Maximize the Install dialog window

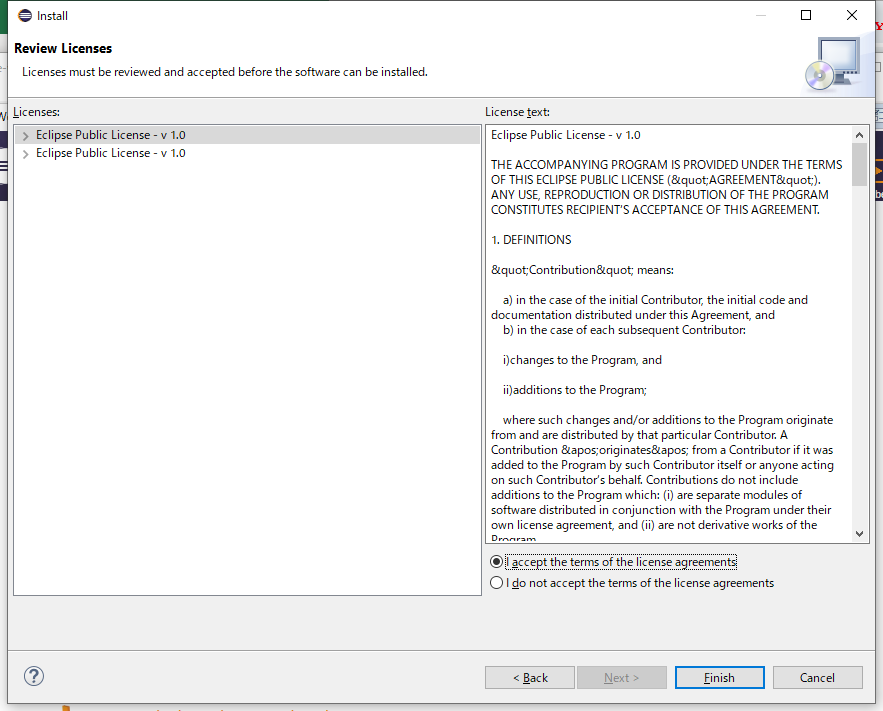(x=806, y=16)
